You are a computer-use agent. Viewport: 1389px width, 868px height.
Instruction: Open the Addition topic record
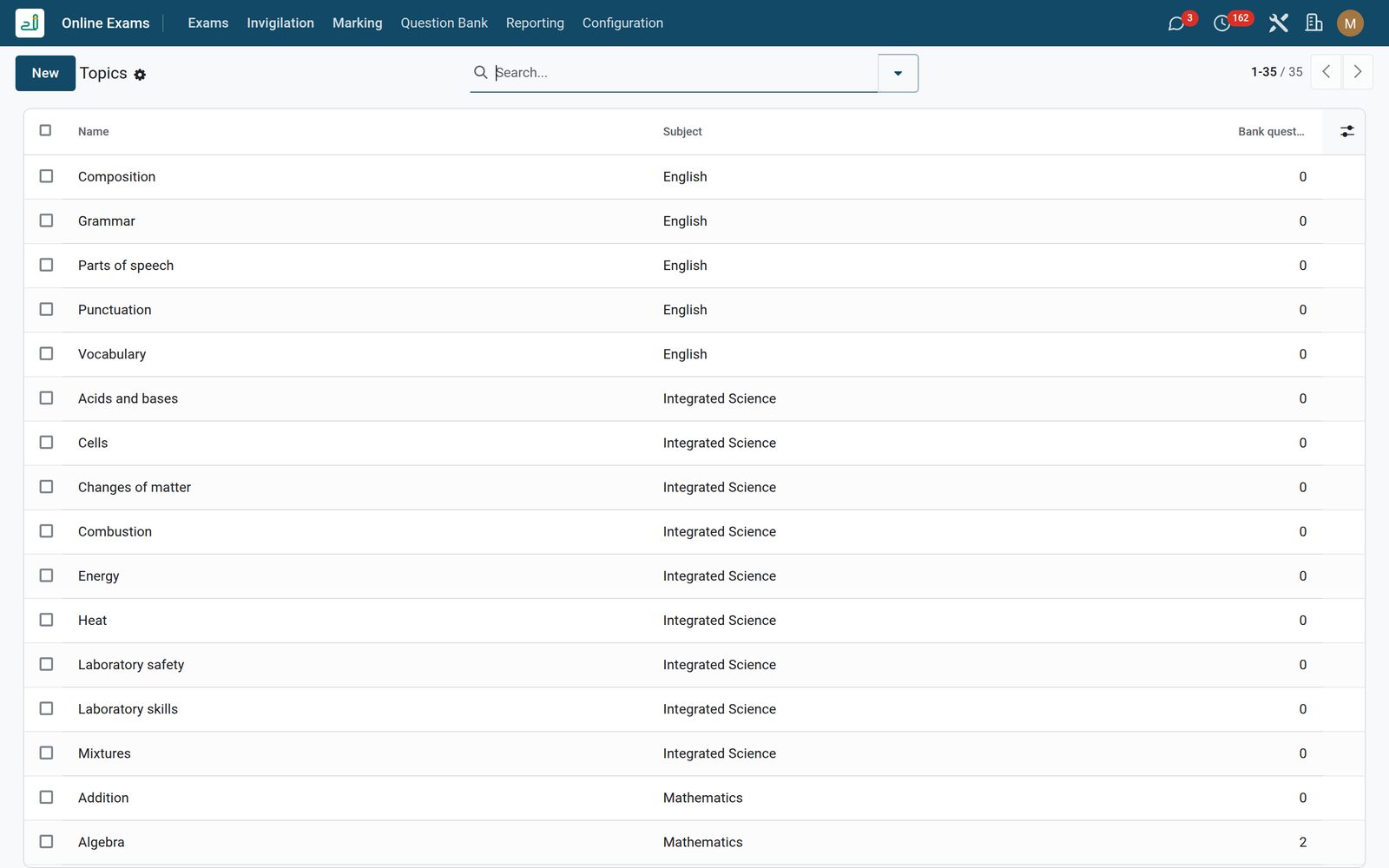103,797
